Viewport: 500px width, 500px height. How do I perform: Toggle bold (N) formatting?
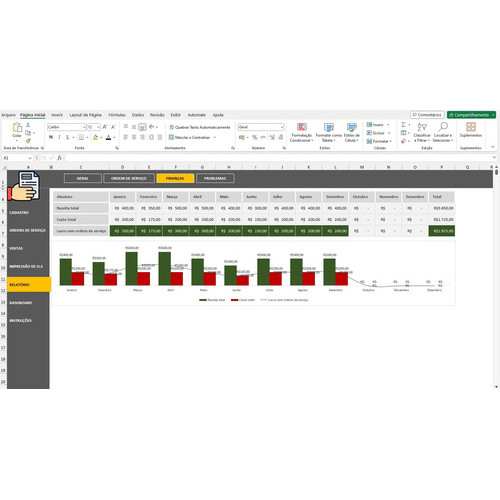[x=51, y=137]
